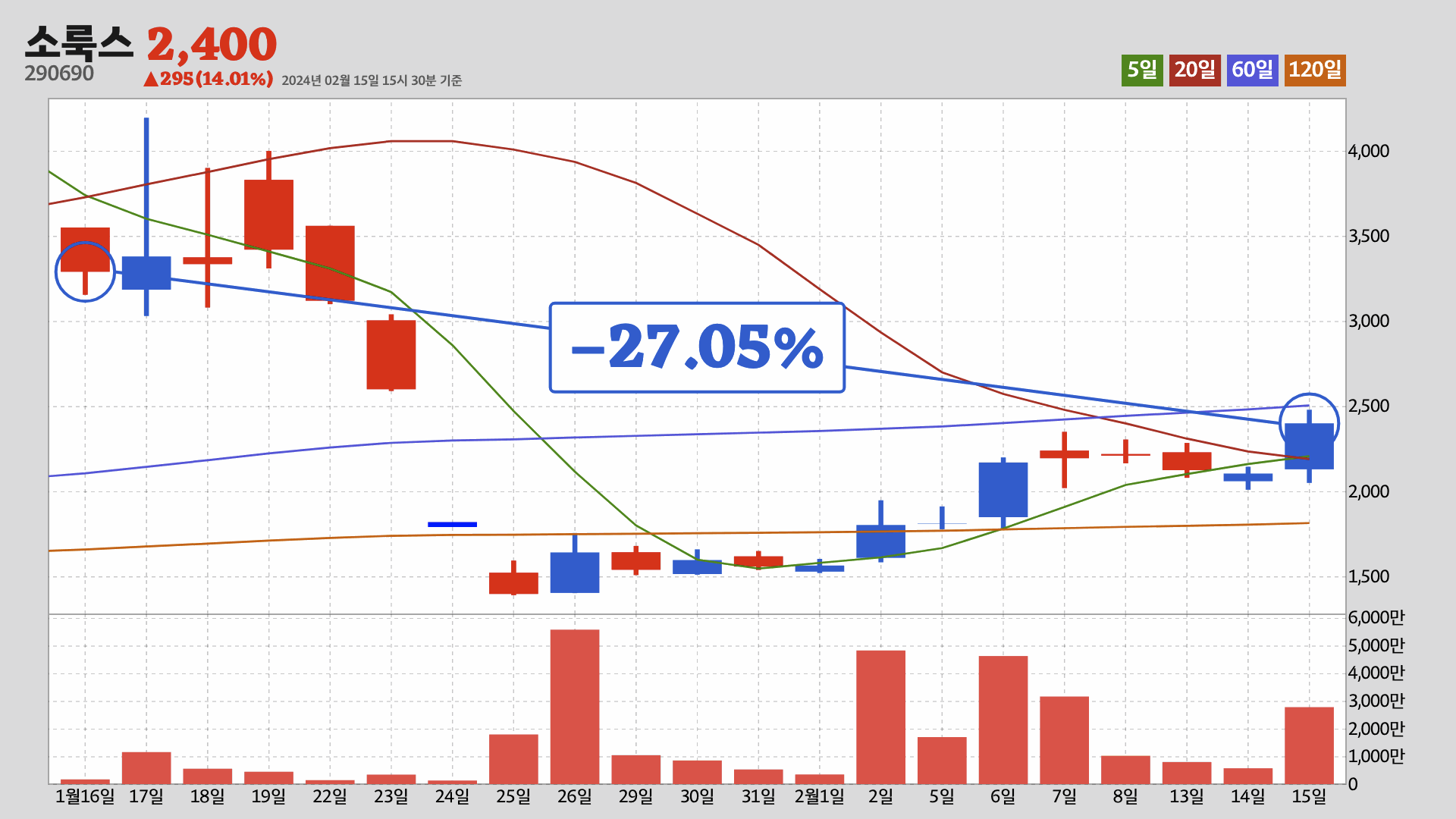Viewport: 1456px width, 819px height.
Task: Click the 2일 date label
Action: point(880,797)
